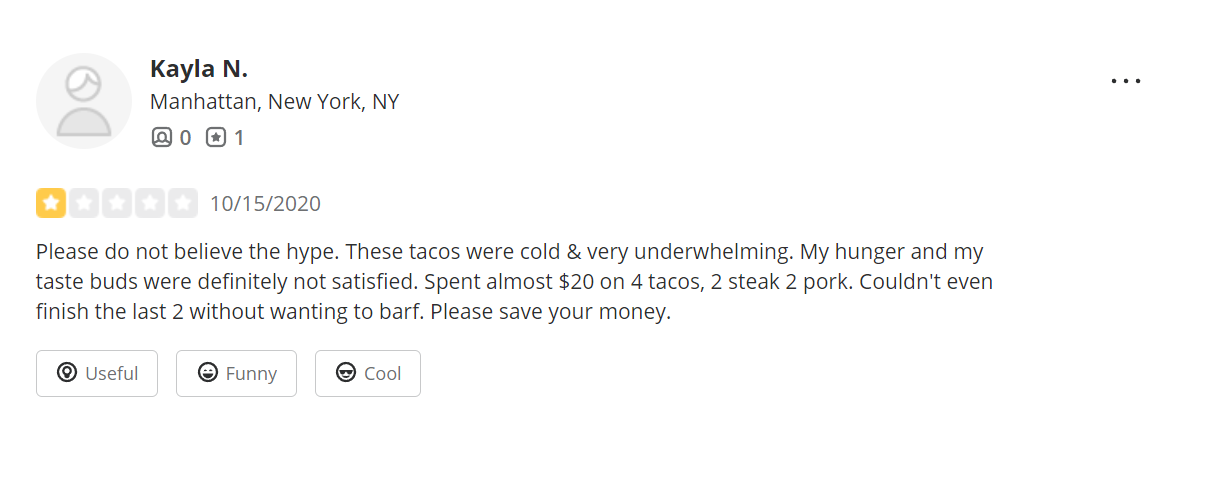
Task: Click the filled first rating star
Action: [x=51, y=204]
